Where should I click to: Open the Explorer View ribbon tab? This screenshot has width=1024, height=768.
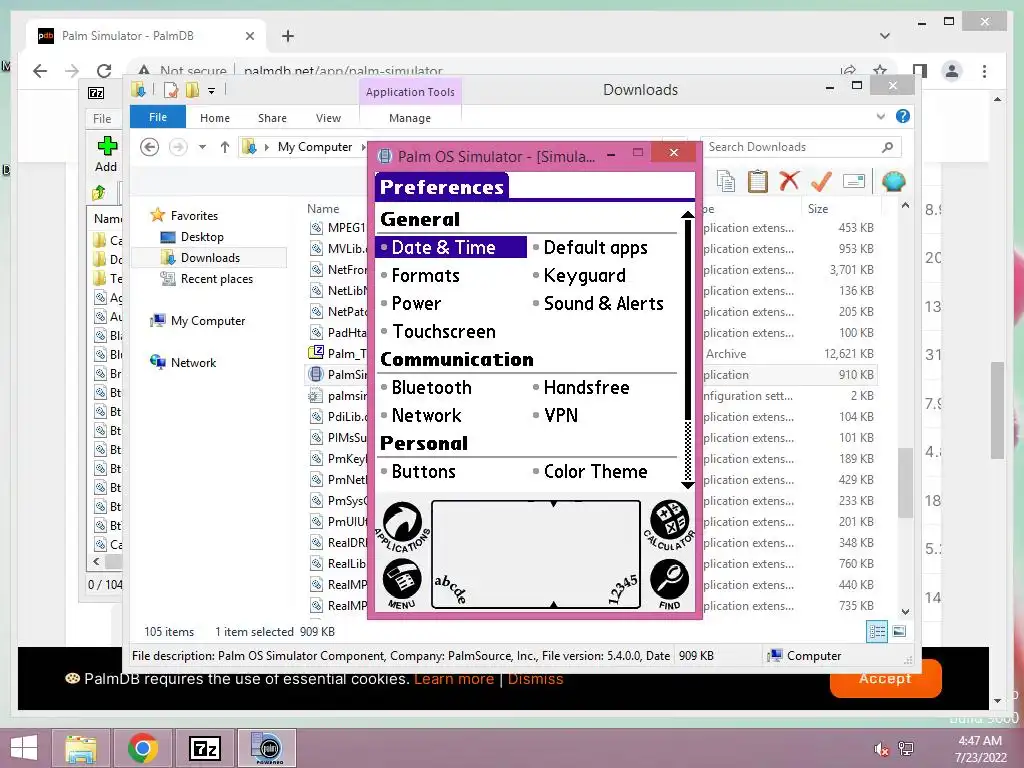[328, 118]
